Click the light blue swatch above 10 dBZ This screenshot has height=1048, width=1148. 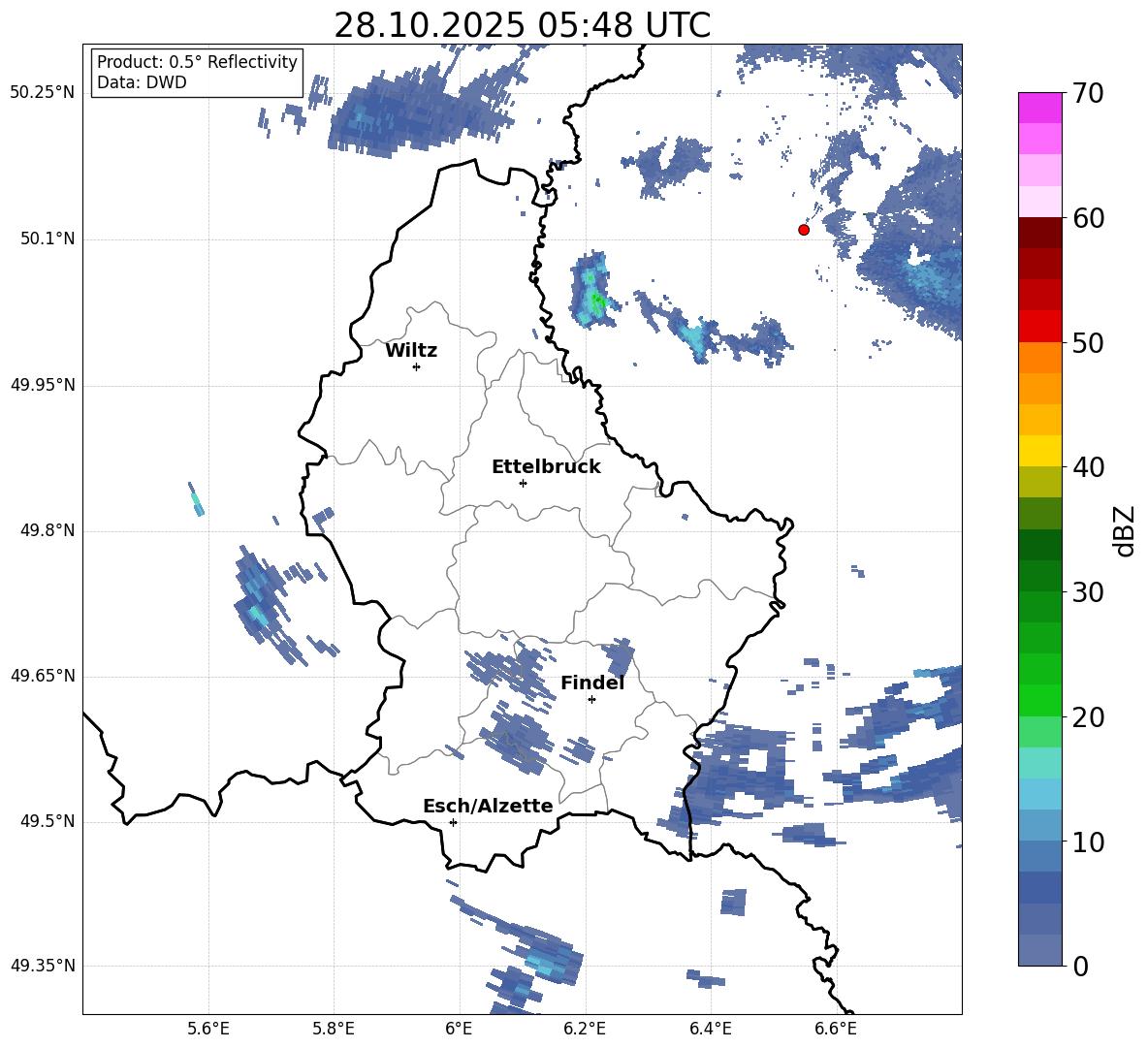pyautogui.click(x=1039, y=826)
